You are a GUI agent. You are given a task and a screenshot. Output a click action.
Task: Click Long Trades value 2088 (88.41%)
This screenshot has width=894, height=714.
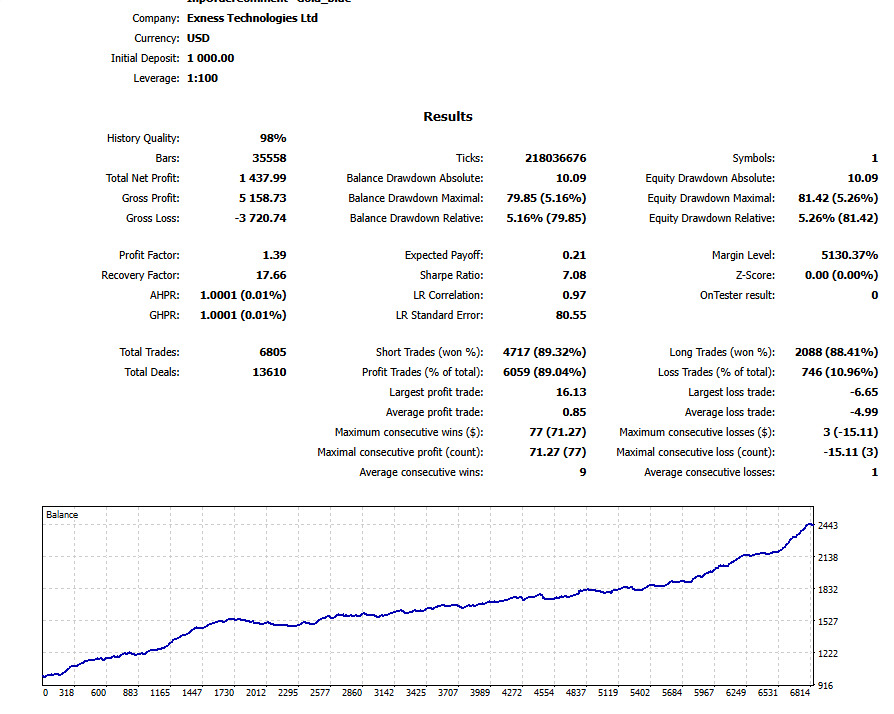point(836,352)
